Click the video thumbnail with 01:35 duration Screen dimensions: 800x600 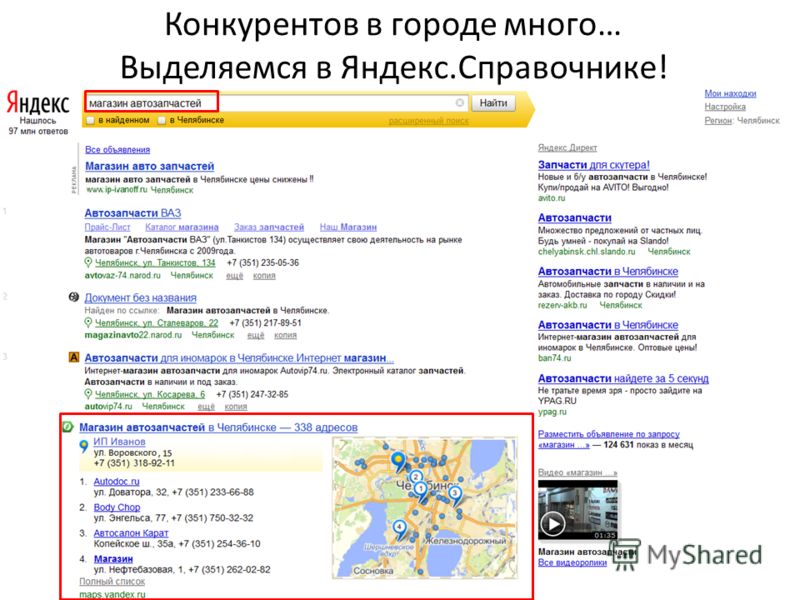(578, 510)
